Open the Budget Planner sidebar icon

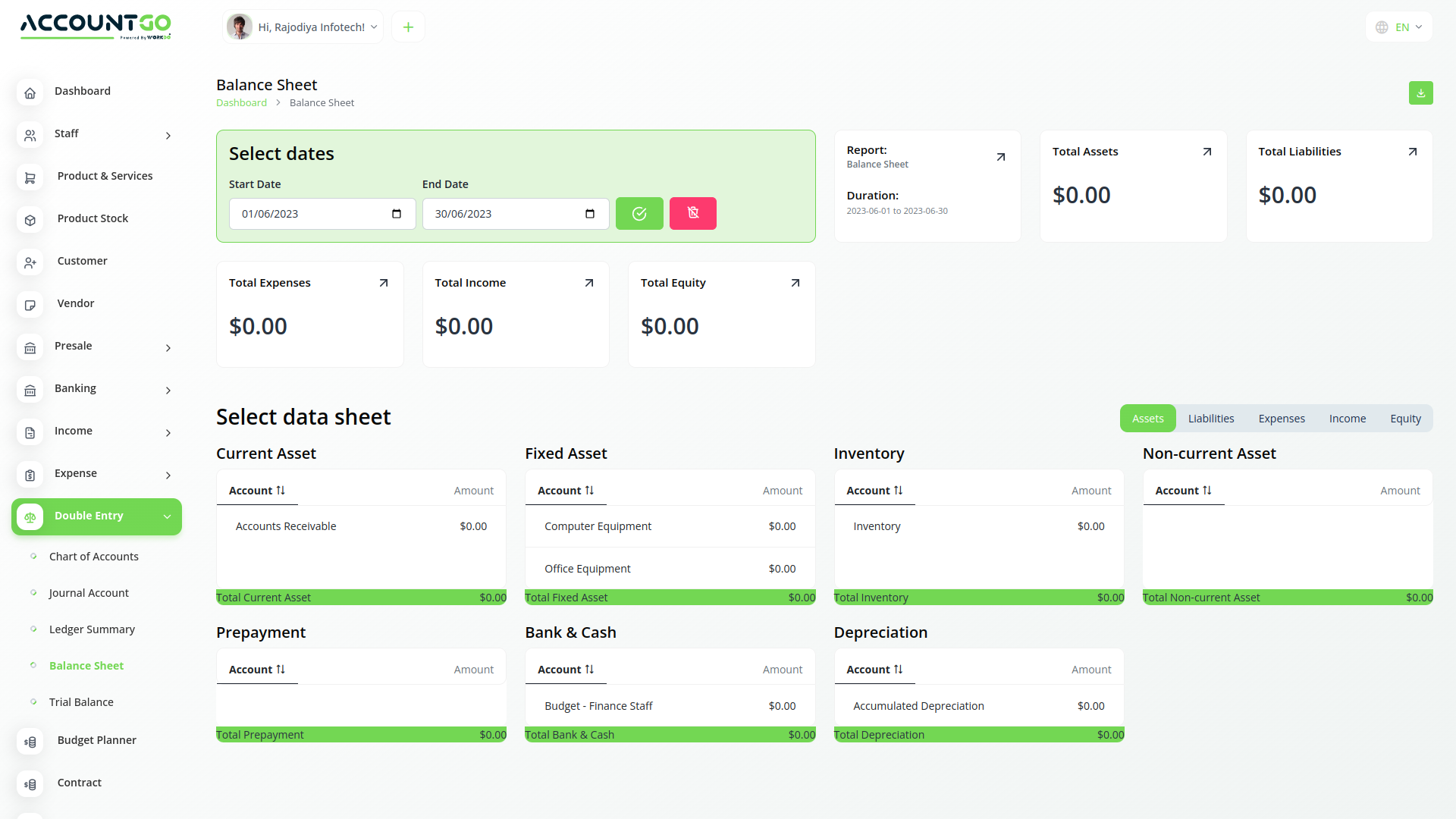(30, 742)
